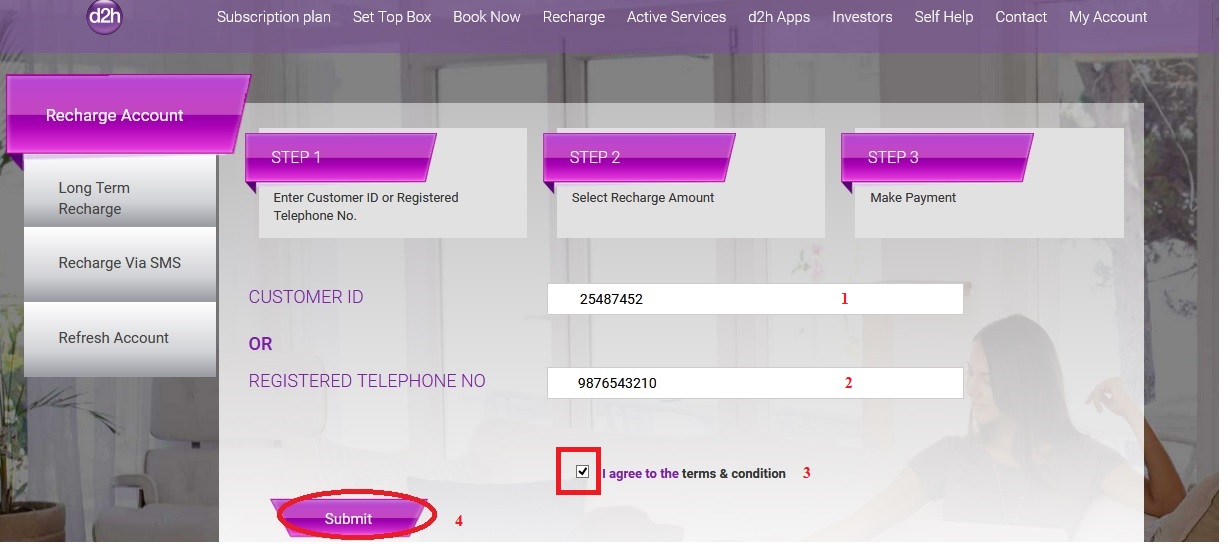This screenshot has width=1228, height=544.
Task: Open the Recharge Via SMS option
Action: (119, 263)
